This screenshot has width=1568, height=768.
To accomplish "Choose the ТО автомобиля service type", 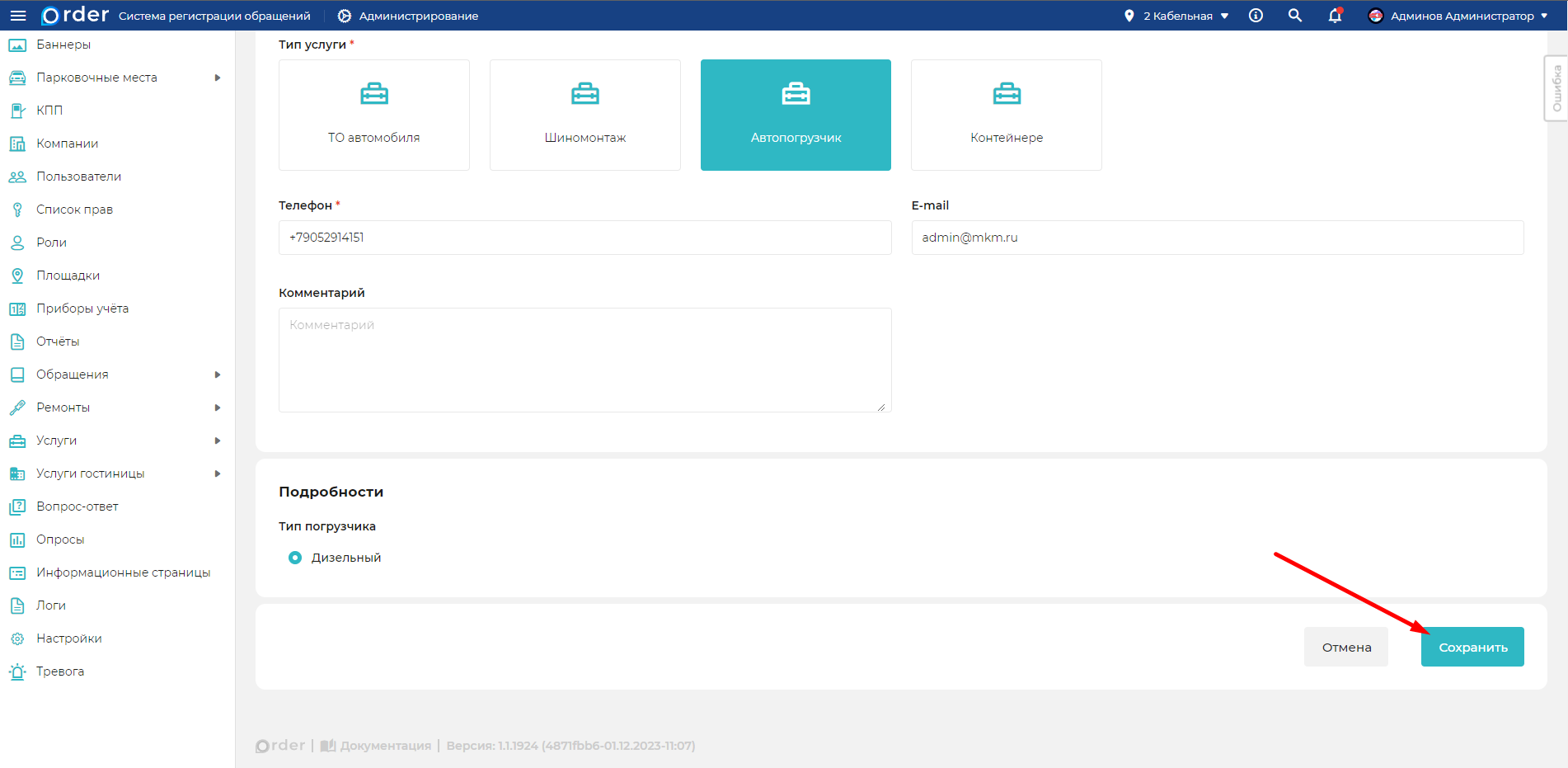I will click(x=373, y=115).
